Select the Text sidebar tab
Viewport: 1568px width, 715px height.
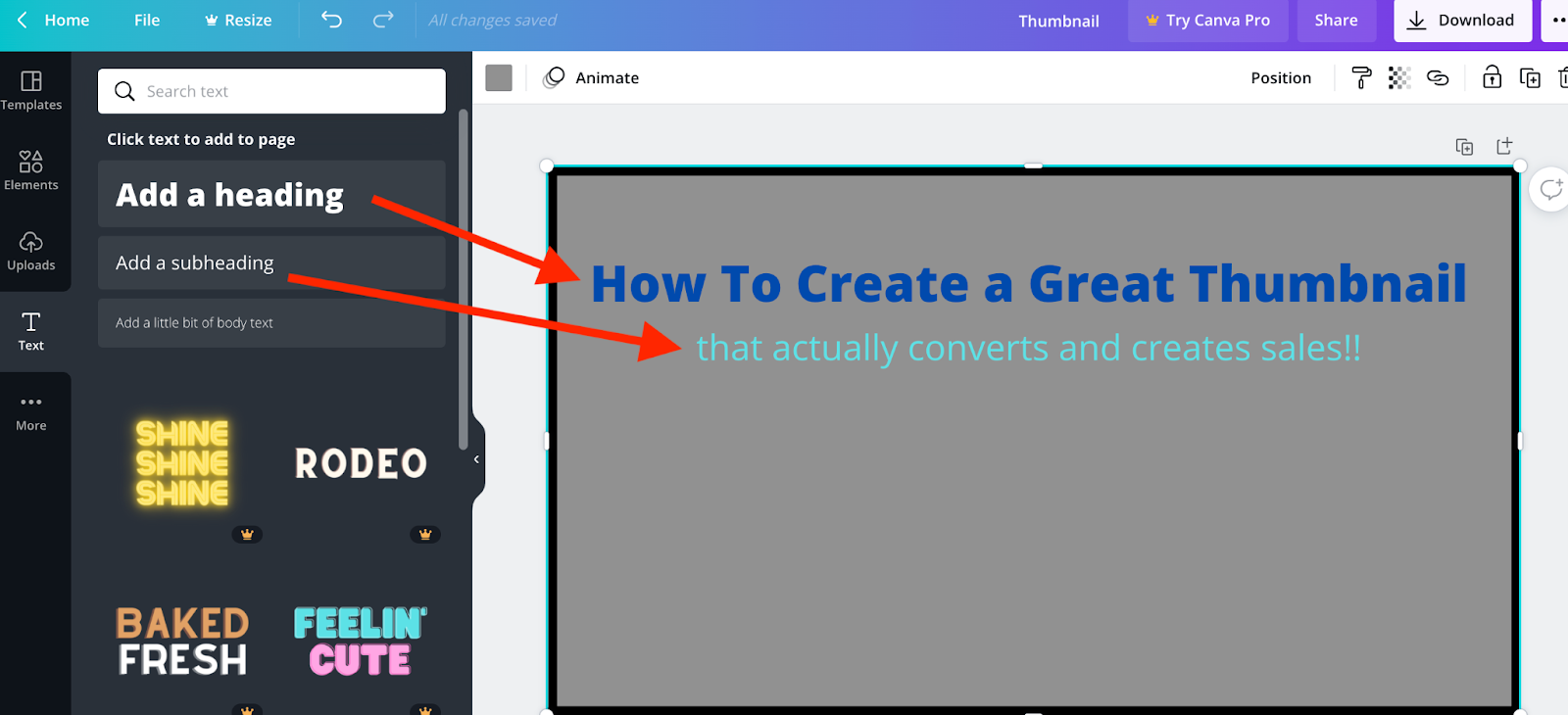coord(31,331)
